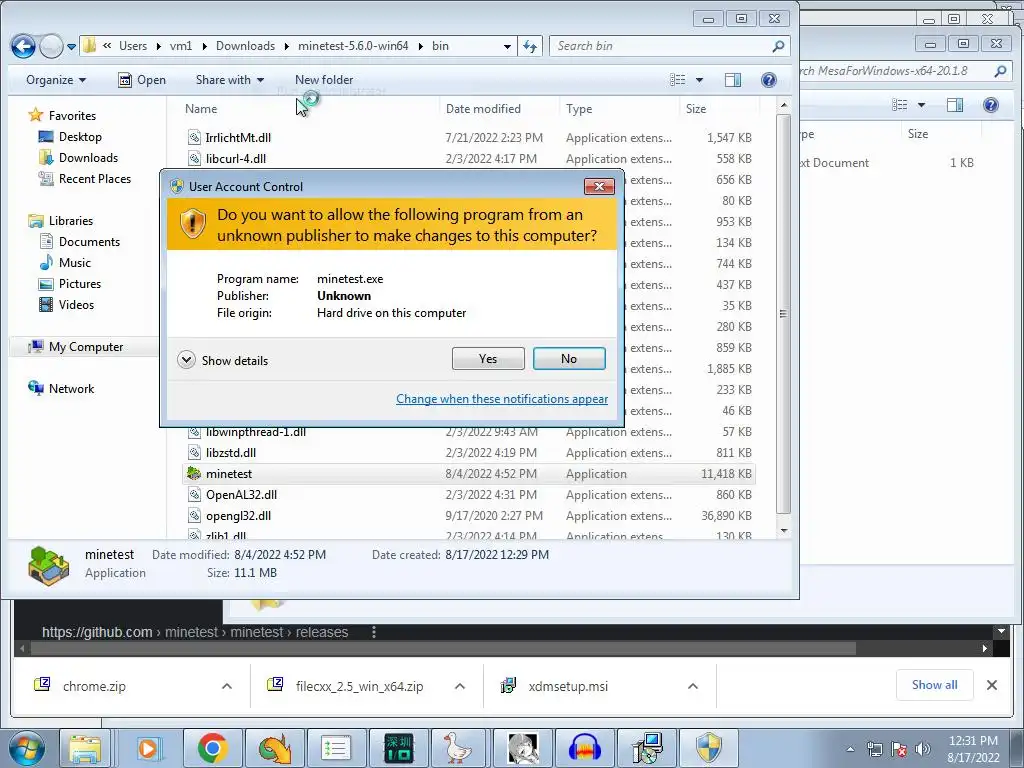Select IrrlichtMt.dll file
The width and height of the screenshot is (1024, 768).
(238, 138)
